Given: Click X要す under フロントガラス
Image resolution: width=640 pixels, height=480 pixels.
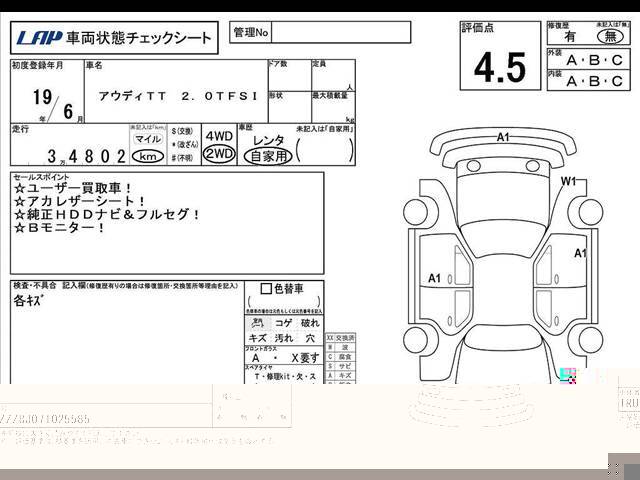Looking at the screenshot, I should pyautogui.click(x=305, y=358).
